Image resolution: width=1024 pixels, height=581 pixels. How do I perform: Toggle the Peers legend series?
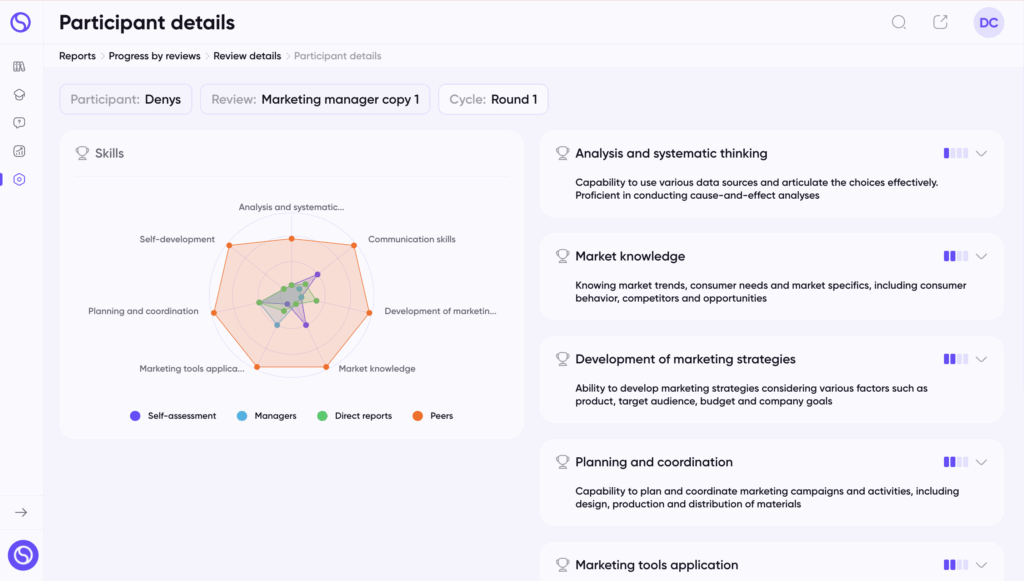point(432,416)
